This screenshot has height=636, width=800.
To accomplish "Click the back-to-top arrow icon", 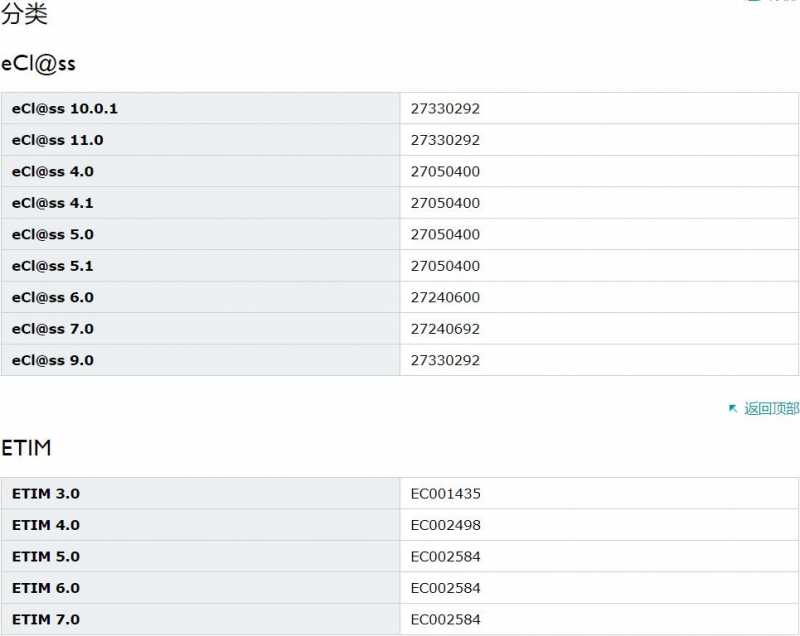I will tap(733, 408).
